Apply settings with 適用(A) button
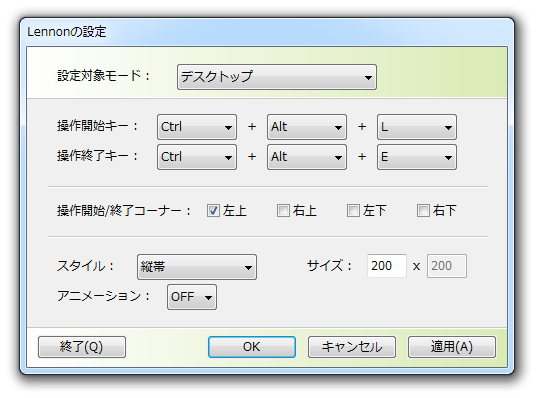This screenshot has width=538, height=398. tap(452, 347)
